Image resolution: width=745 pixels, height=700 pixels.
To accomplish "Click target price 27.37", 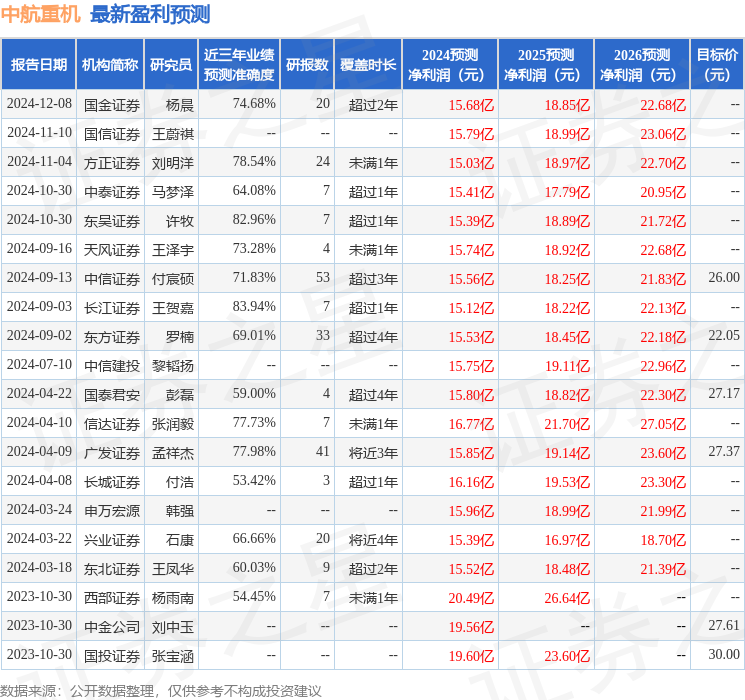I will point(724,451).
